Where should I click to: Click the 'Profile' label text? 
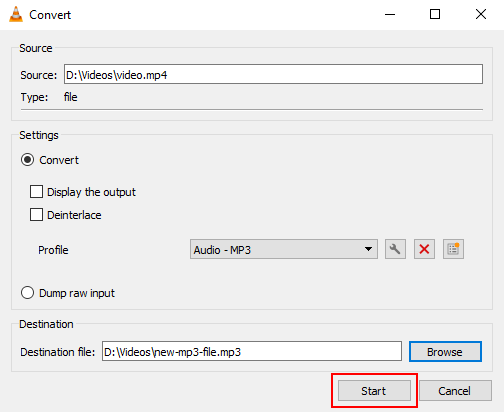click(53, 250)
